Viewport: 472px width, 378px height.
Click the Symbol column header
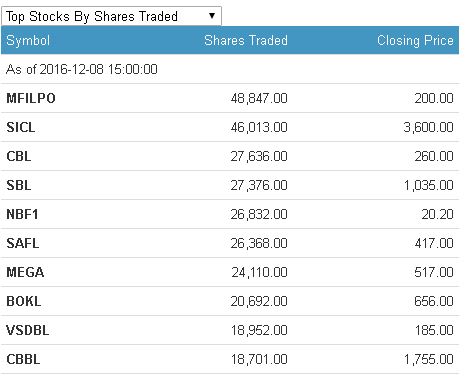(28, 41)
